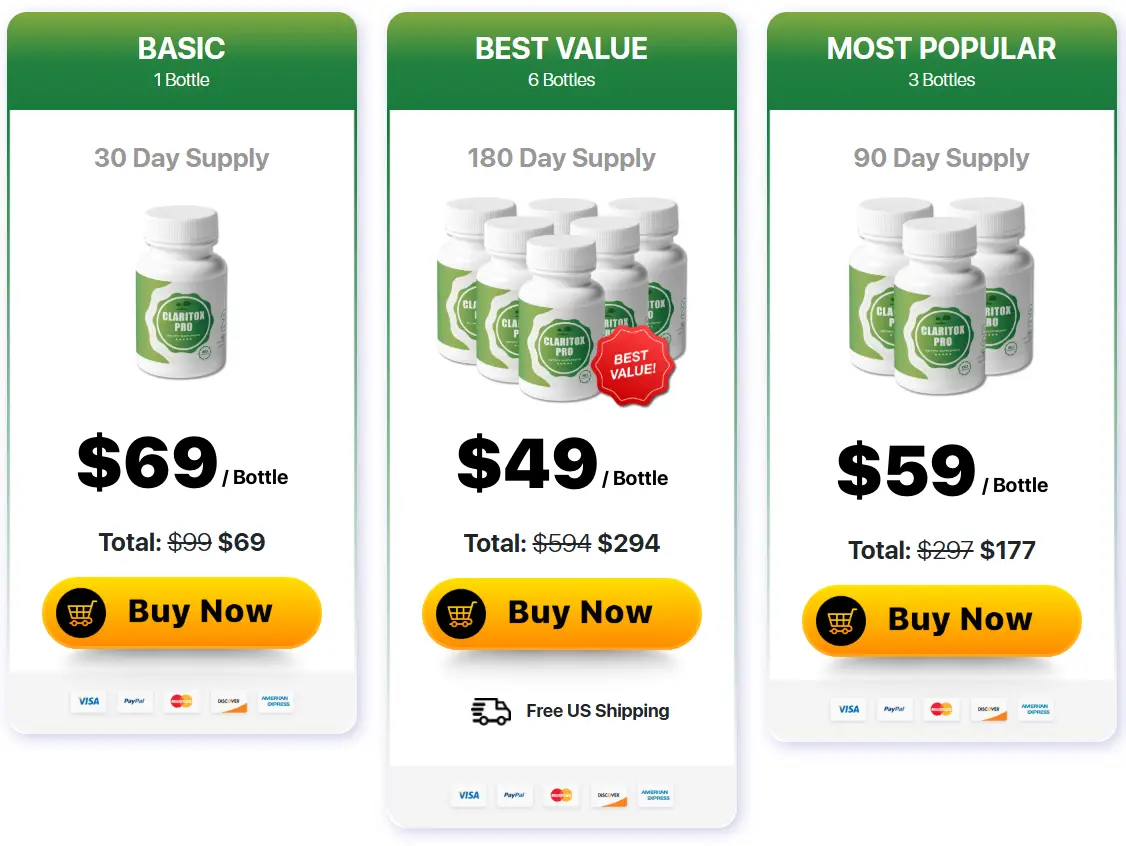Click the Discover icon under the Best Value plan

(x=608, y=795)
